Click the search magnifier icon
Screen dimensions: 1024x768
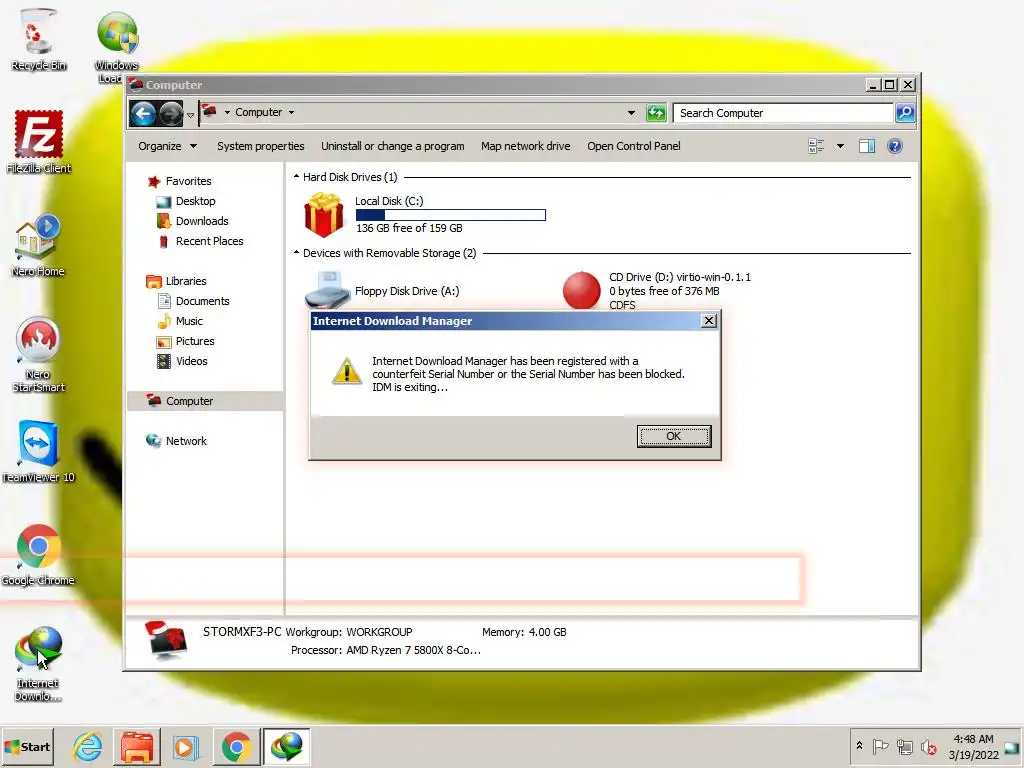click(x=904, y=113)
